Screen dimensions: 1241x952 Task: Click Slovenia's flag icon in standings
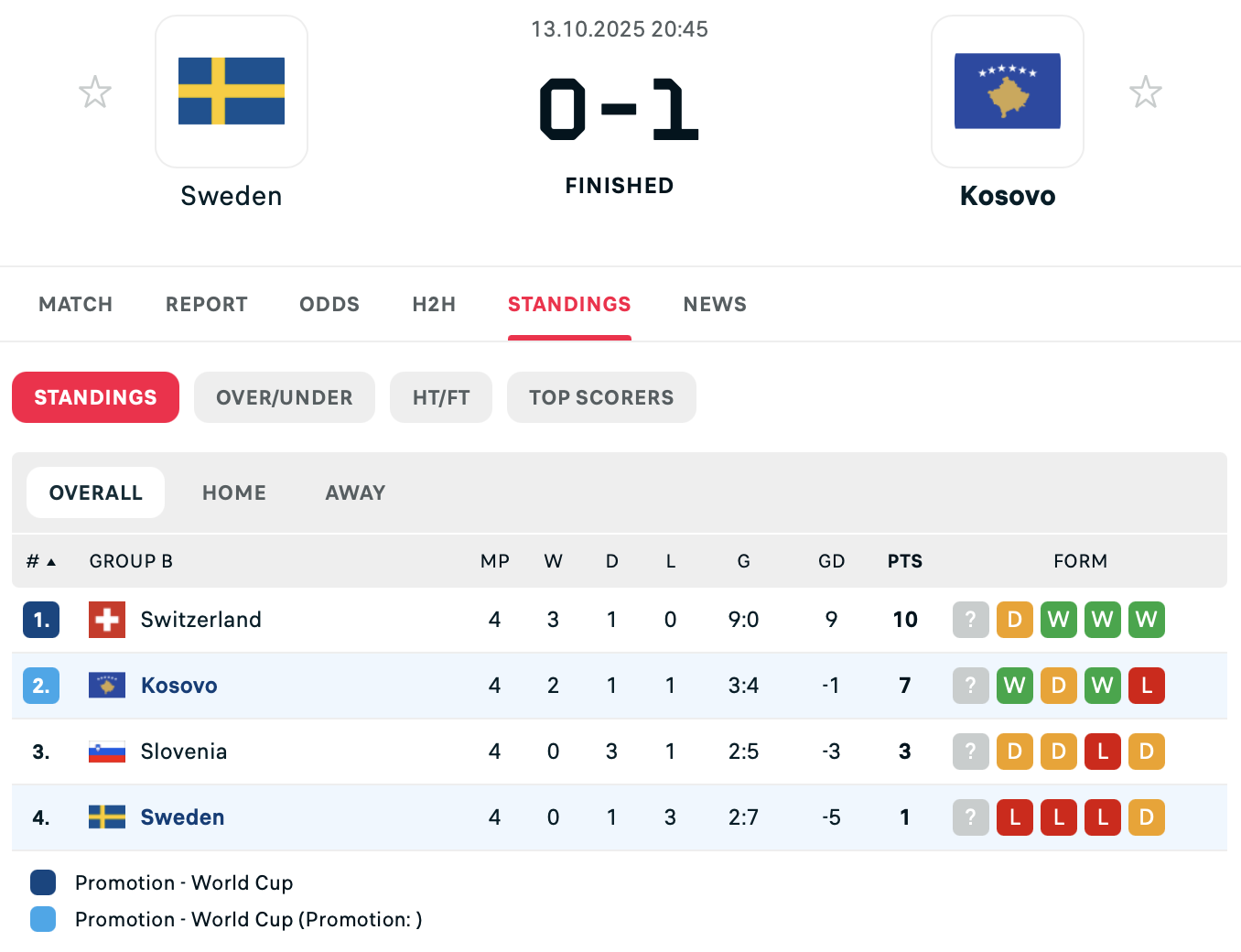point(107,752)
